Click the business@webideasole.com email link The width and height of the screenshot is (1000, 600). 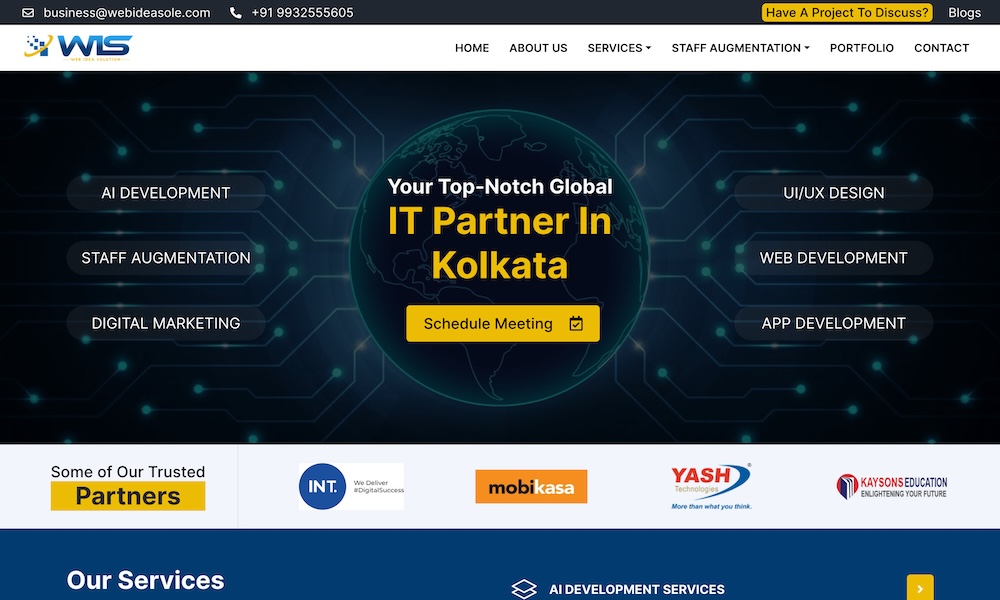click(127, 13)
